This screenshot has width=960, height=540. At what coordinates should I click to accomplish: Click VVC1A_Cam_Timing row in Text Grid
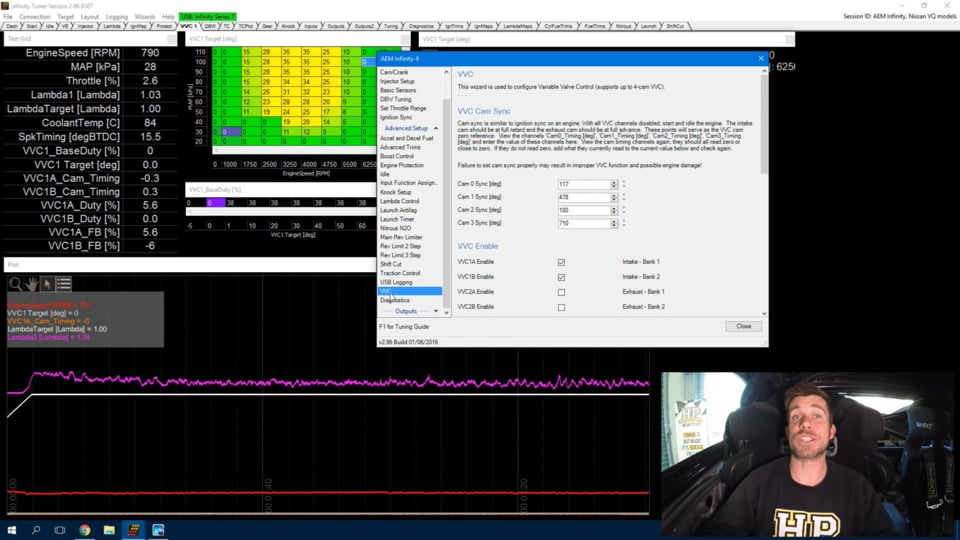[x=91, y=178]
